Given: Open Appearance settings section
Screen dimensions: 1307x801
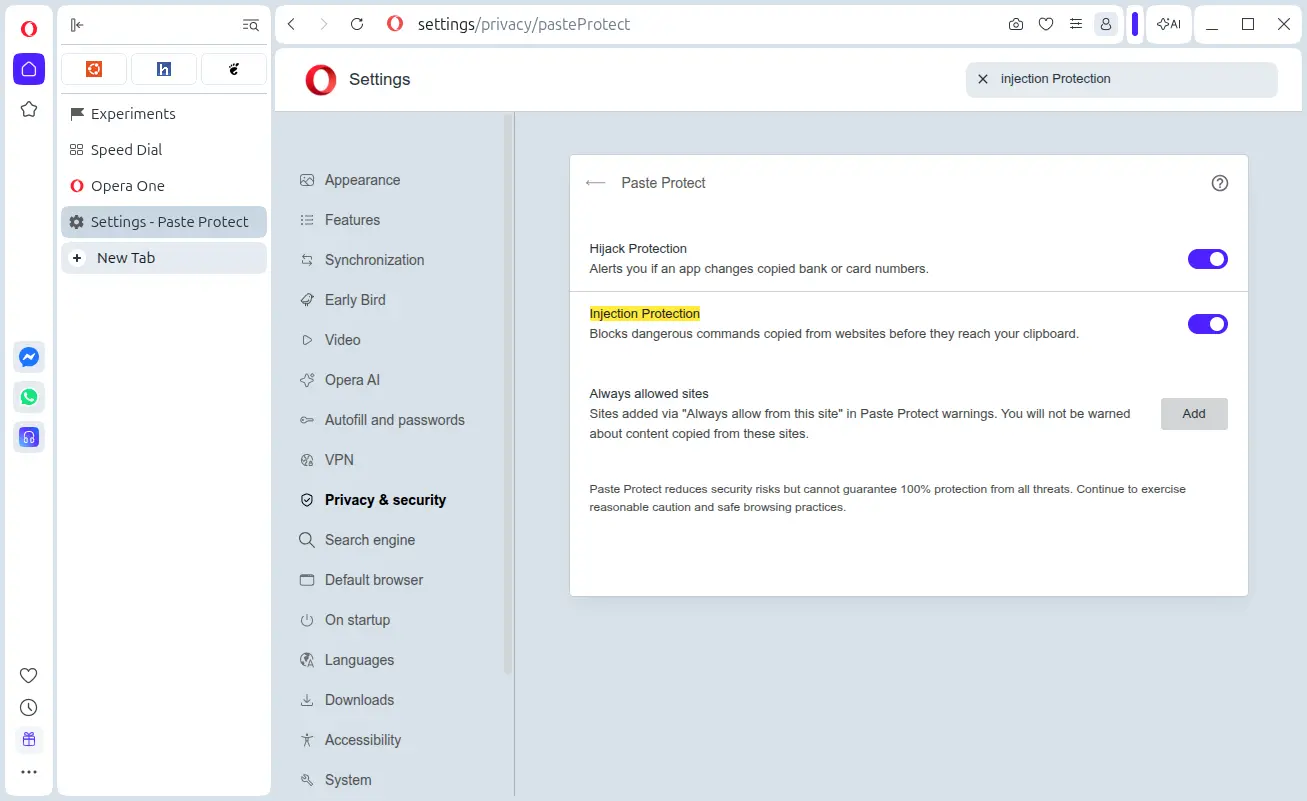Looking at the screenshot, I should (x=350, y=180).
